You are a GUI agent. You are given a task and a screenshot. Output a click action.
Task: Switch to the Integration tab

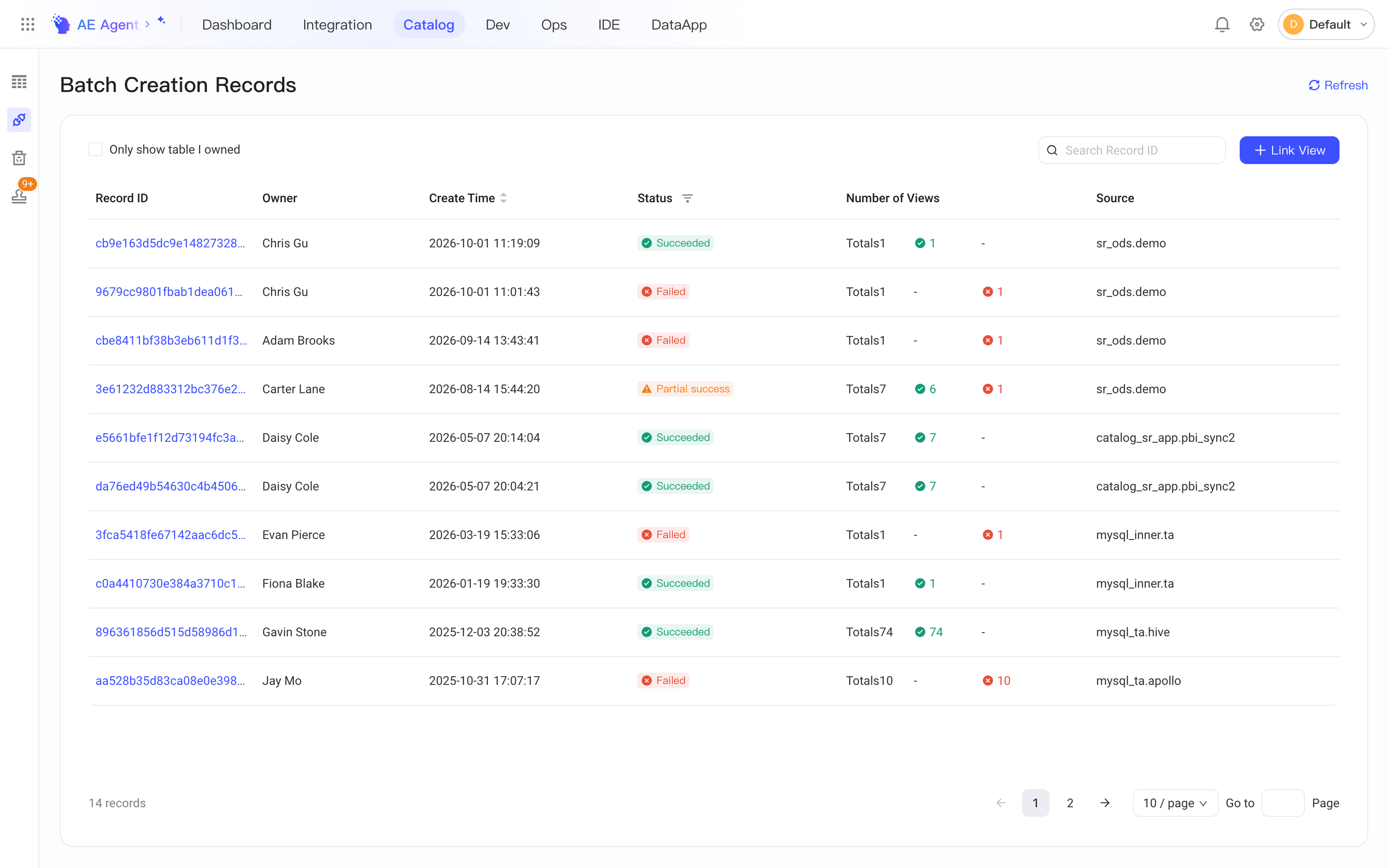(338, 24)
